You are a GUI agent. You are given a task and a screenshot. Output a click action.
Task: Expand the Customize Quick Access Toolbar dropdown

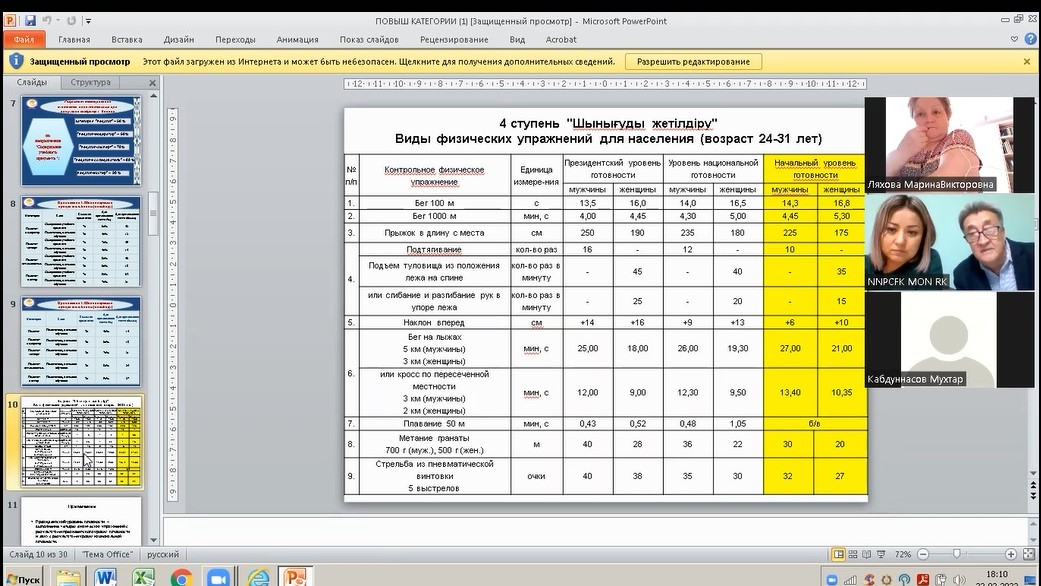point(88,21)
